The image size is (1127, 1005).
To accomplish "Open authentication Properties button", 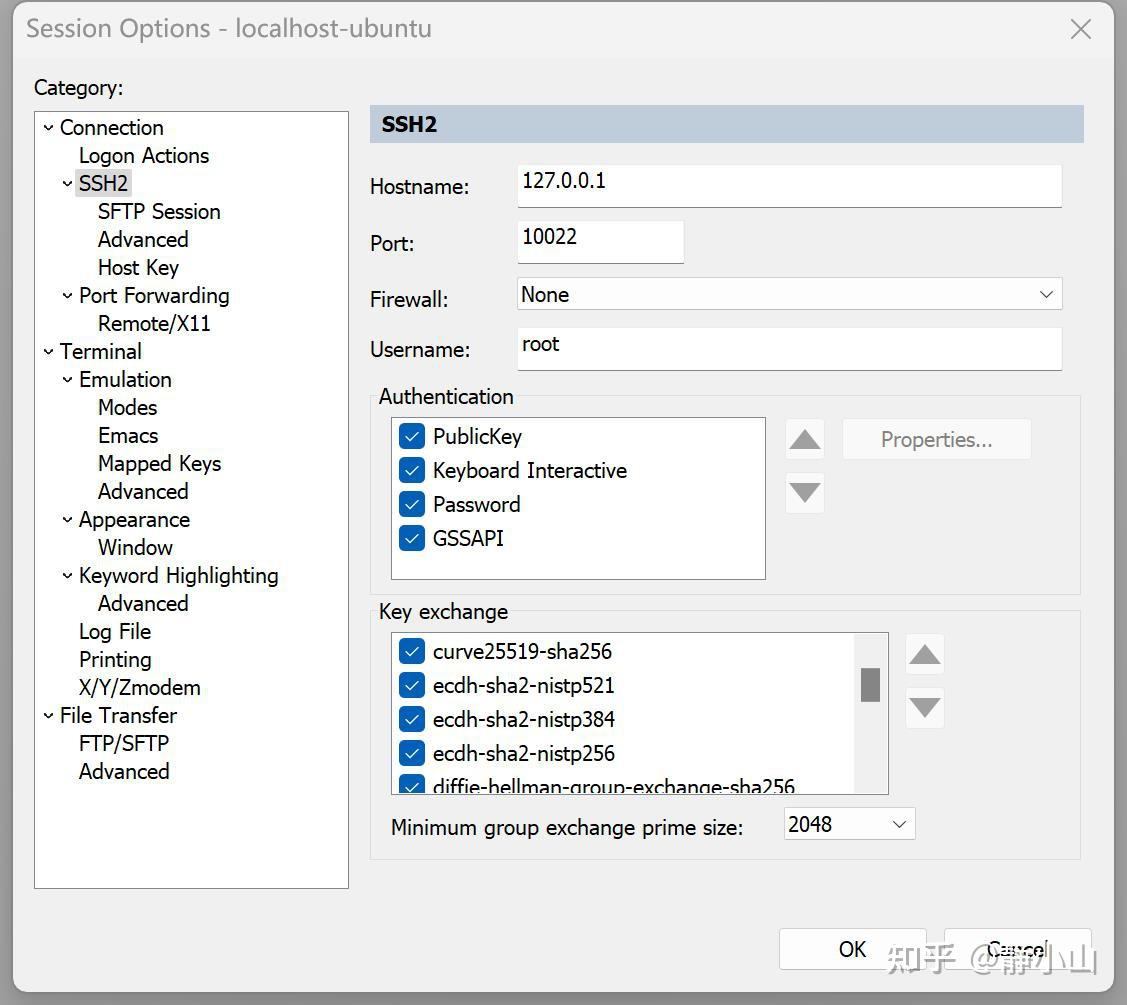I will point(937,439).
